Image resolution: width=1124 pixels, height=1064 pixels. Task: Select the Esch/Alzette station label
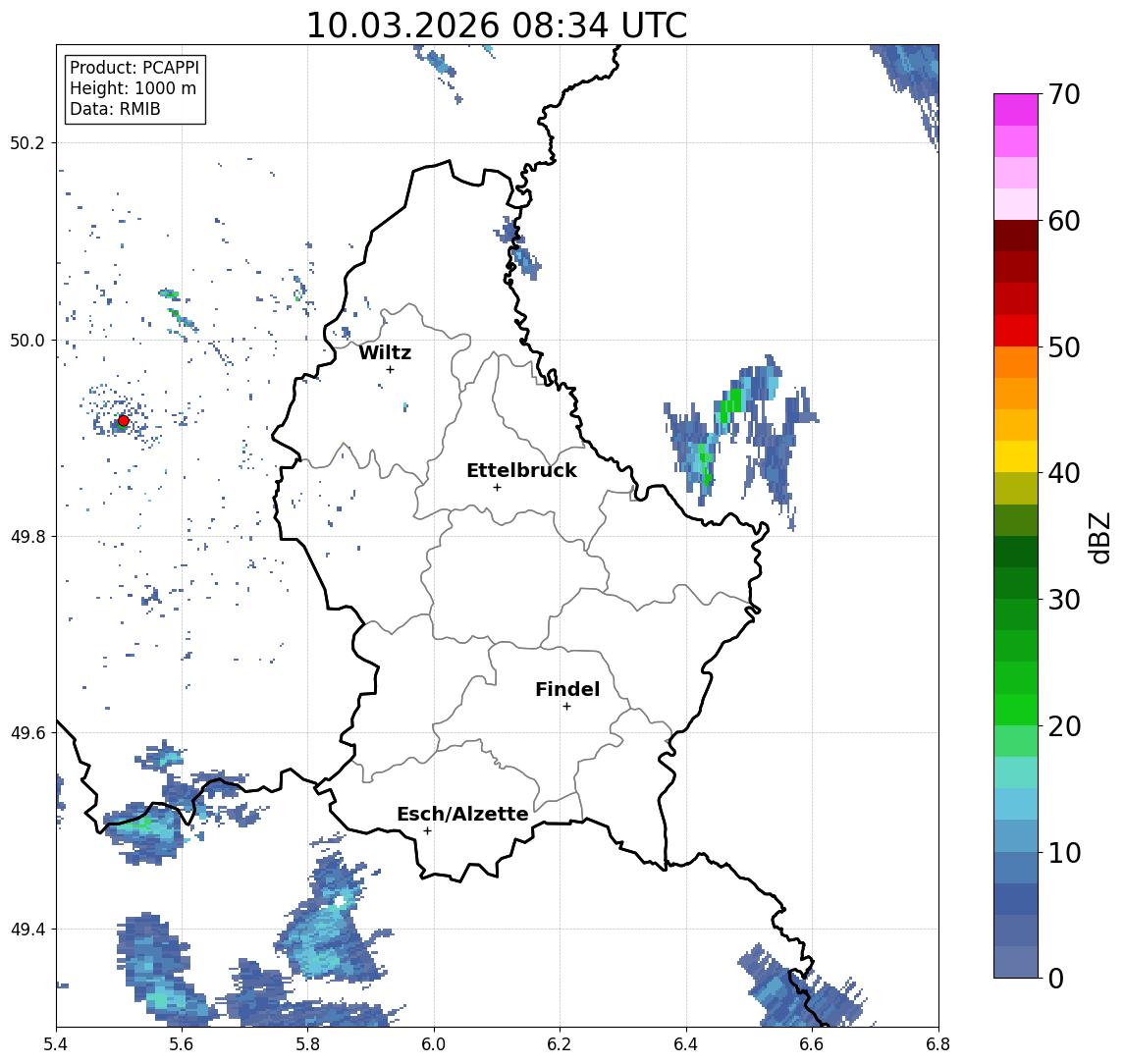click(462, 814)
